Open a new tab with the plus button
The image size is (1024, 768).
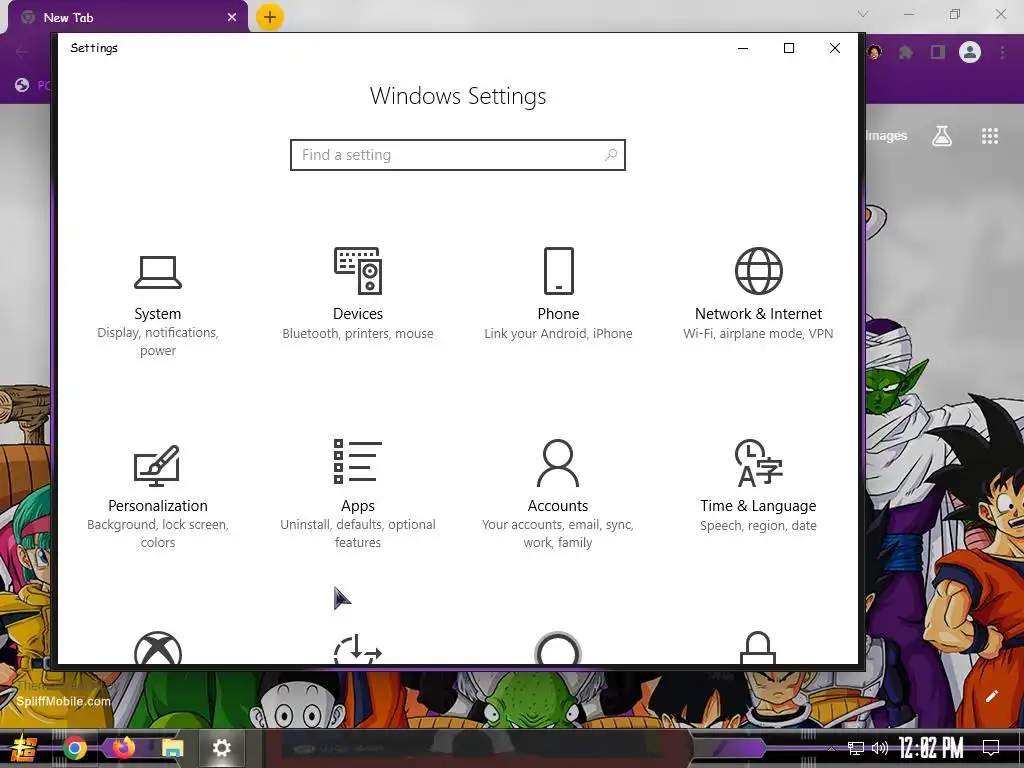coord(270,17)
